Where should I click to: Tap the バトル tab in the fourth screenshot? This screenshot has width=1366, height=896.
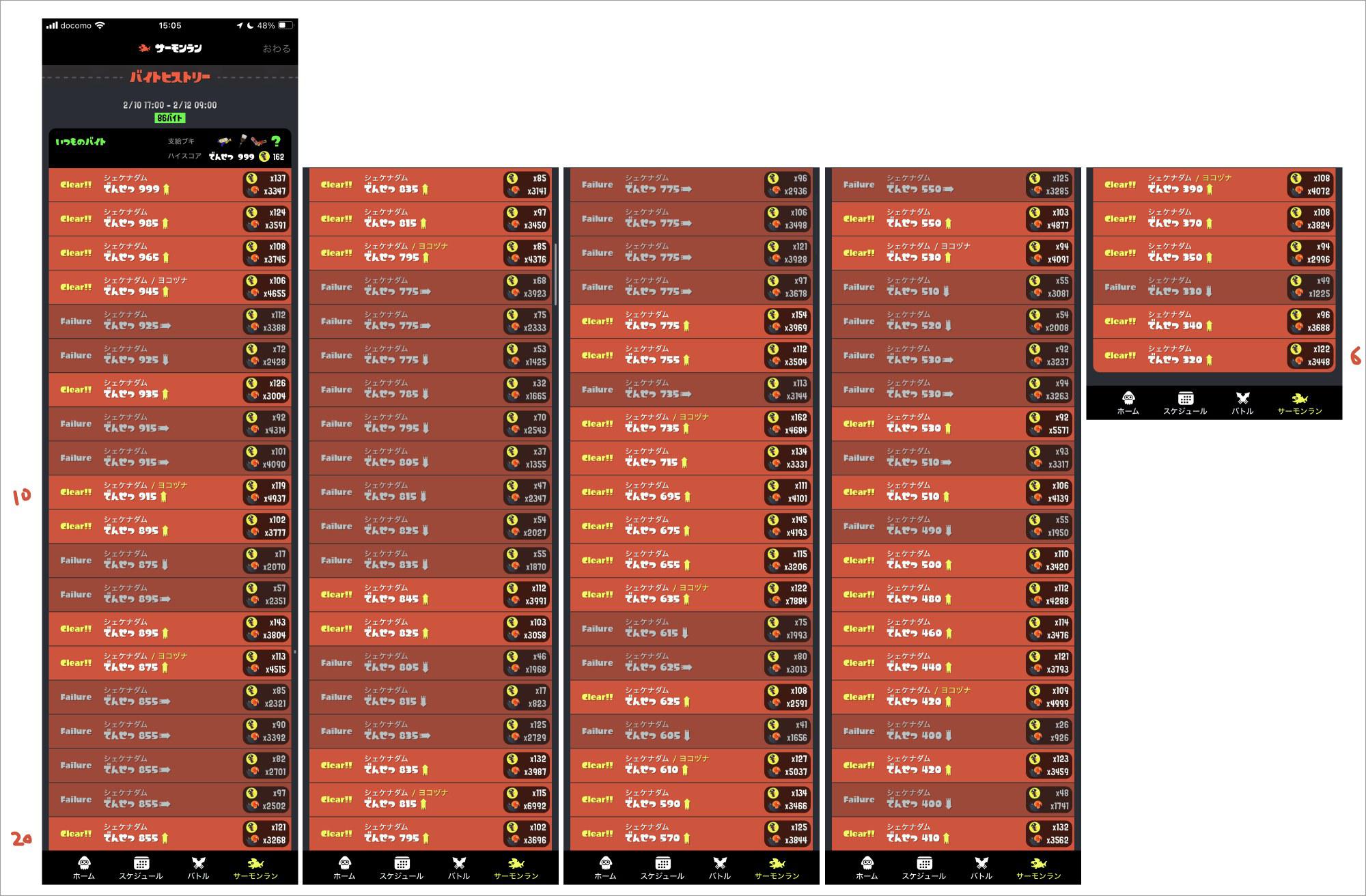[x=981, y=868]
